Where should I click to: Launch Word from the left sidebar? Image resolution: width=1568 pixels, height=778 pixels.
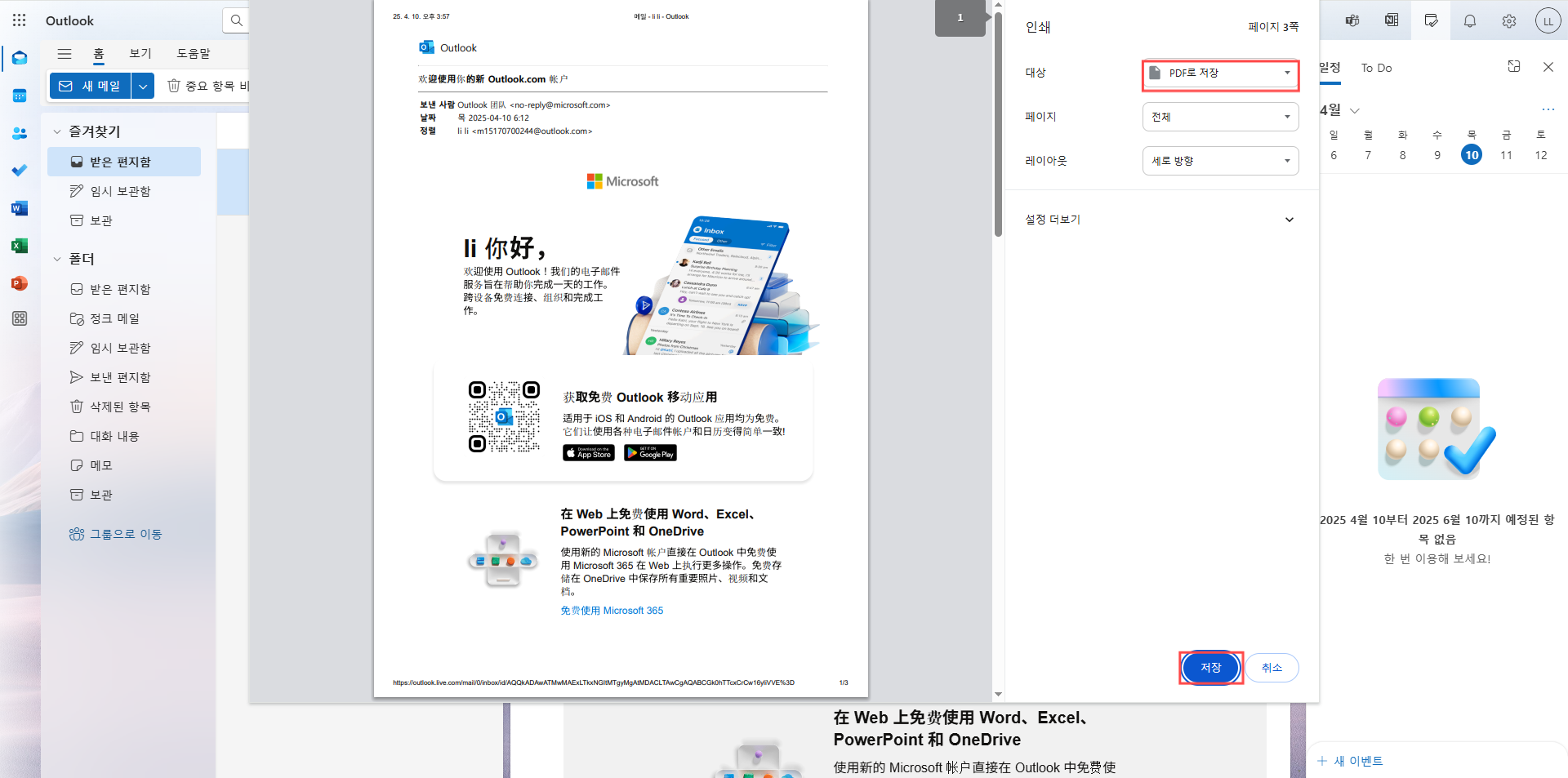click(19, 208)
